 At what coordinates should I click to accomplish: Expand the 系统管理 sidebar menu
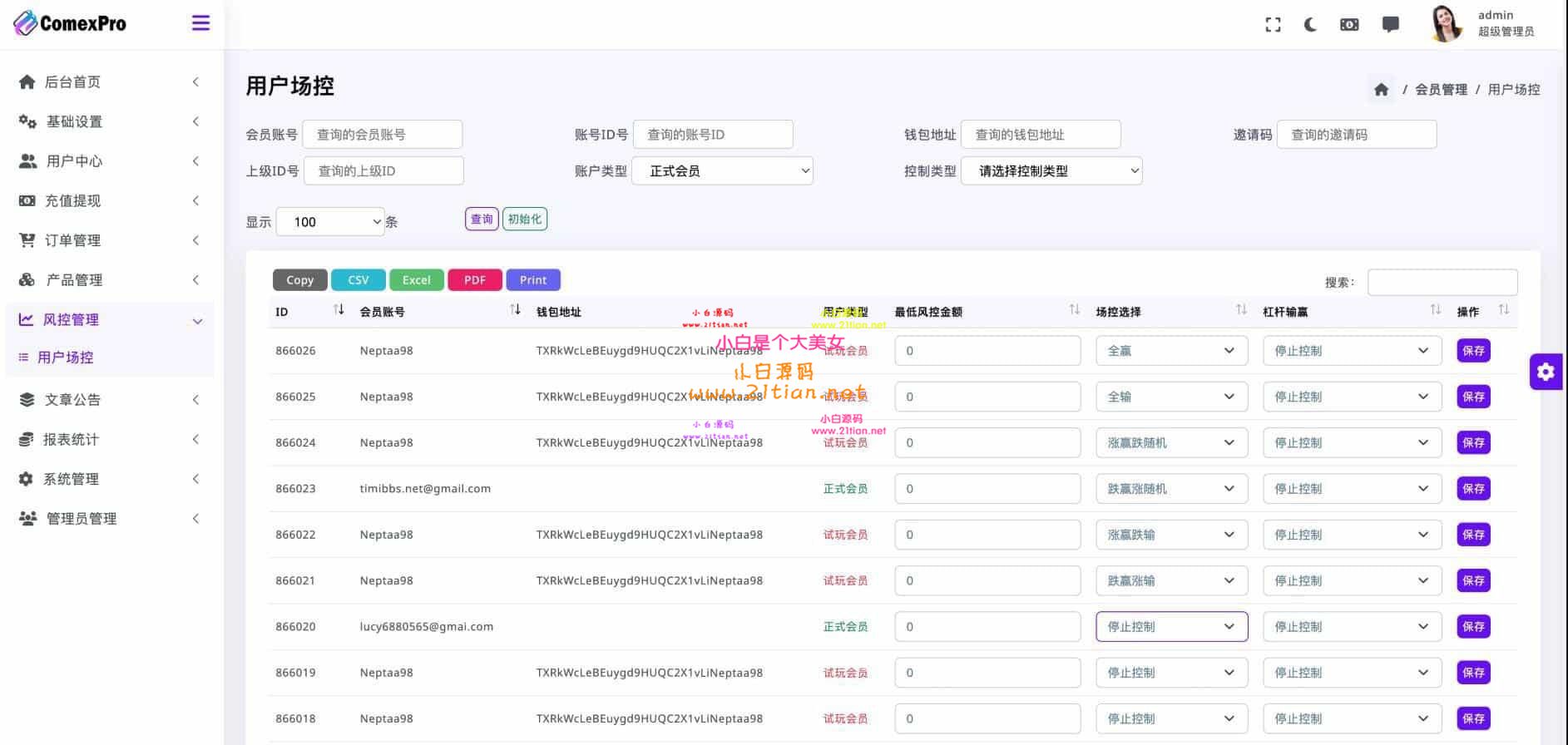point(108,479)
